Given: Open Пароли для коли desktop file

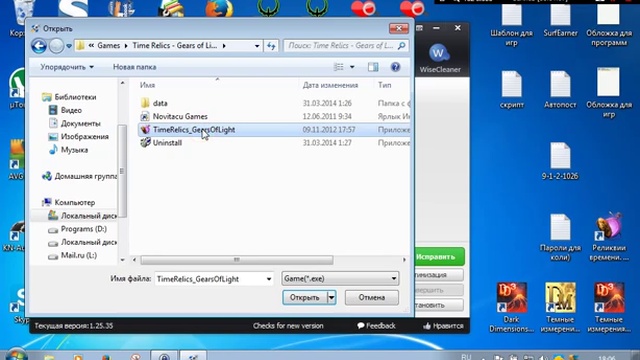Looking at the screenshot, I should pos(560,238).
